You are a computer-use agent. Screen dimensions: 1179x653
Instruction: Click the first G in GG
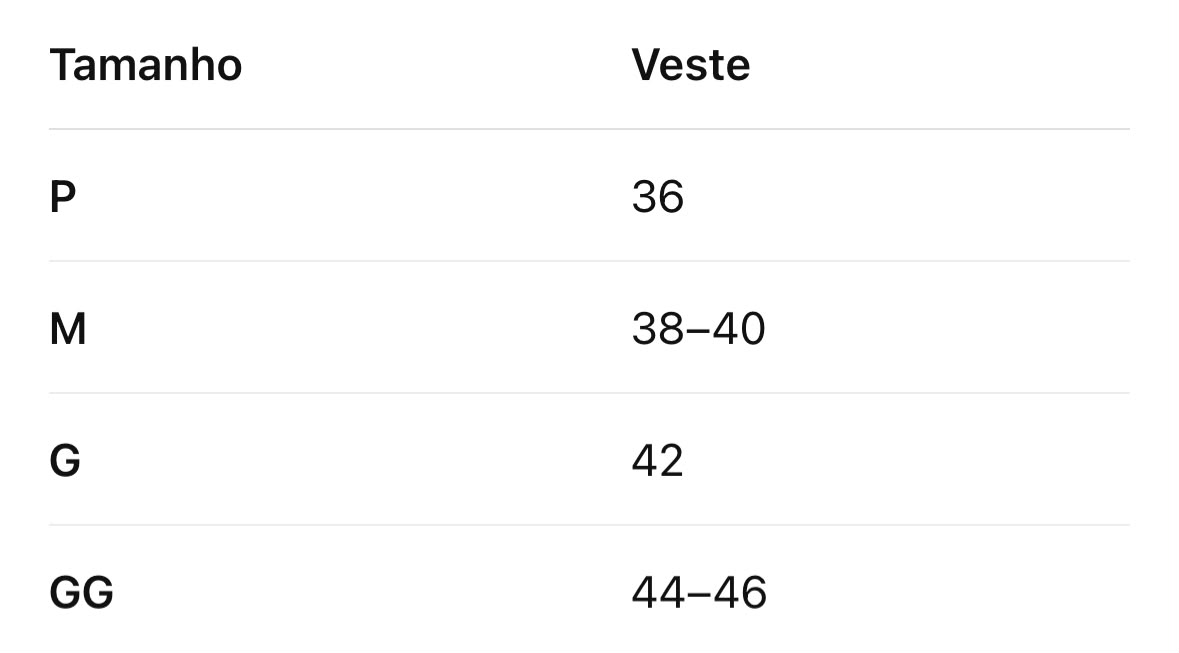click(65, 592)
